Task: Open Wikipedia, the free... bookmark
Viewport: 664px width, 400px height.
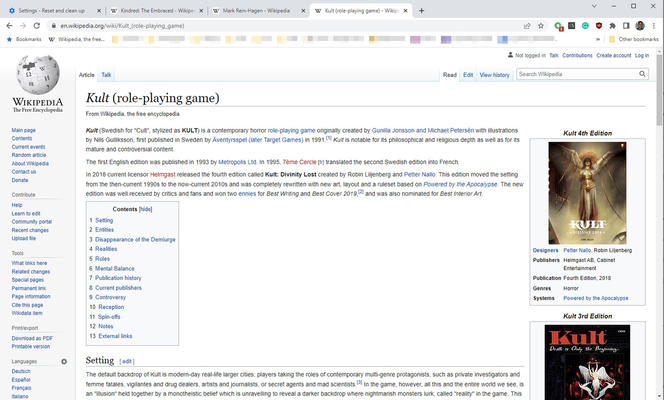Action: (77, 39)
